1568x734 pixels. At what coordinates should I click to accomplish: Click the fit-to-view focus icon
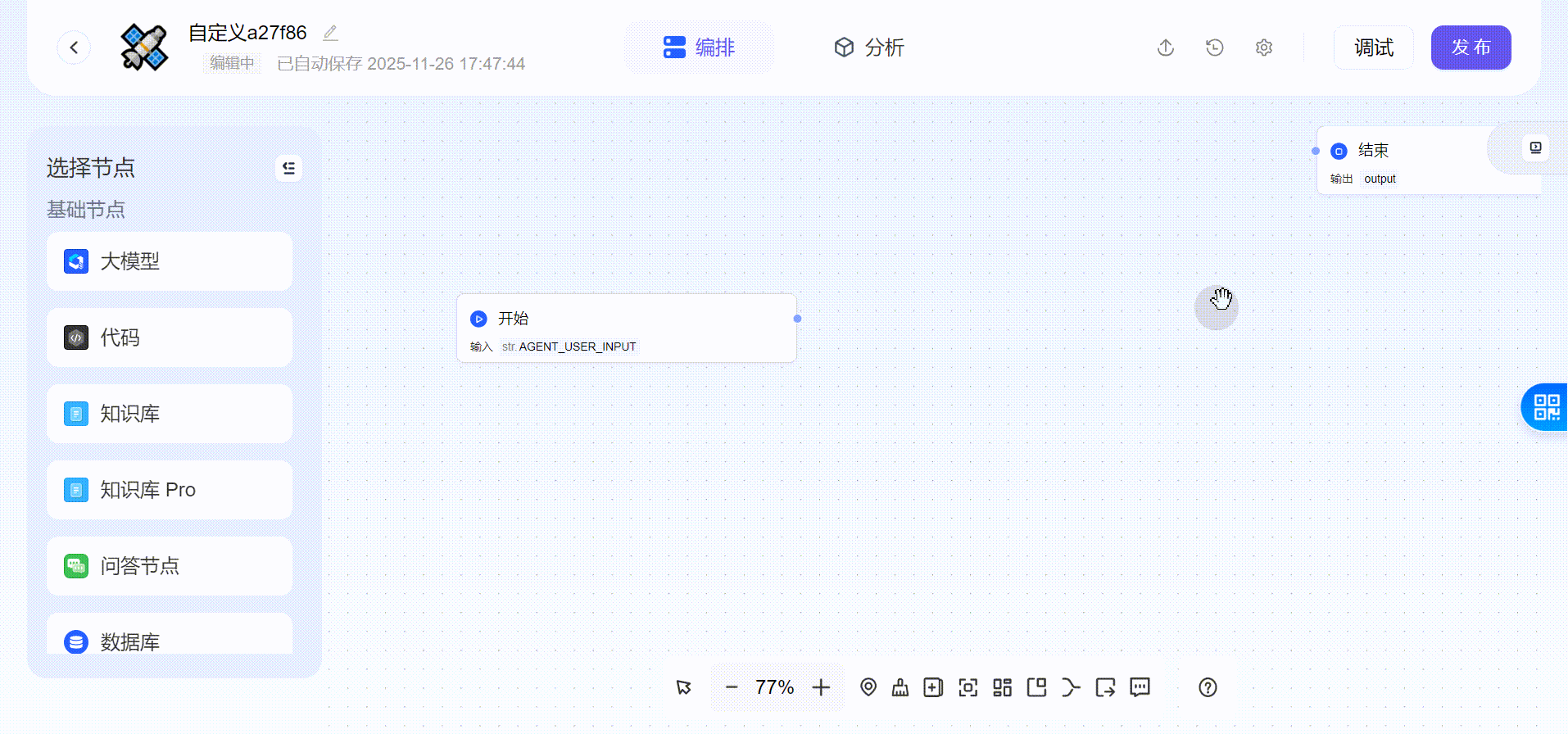point(968,687)
